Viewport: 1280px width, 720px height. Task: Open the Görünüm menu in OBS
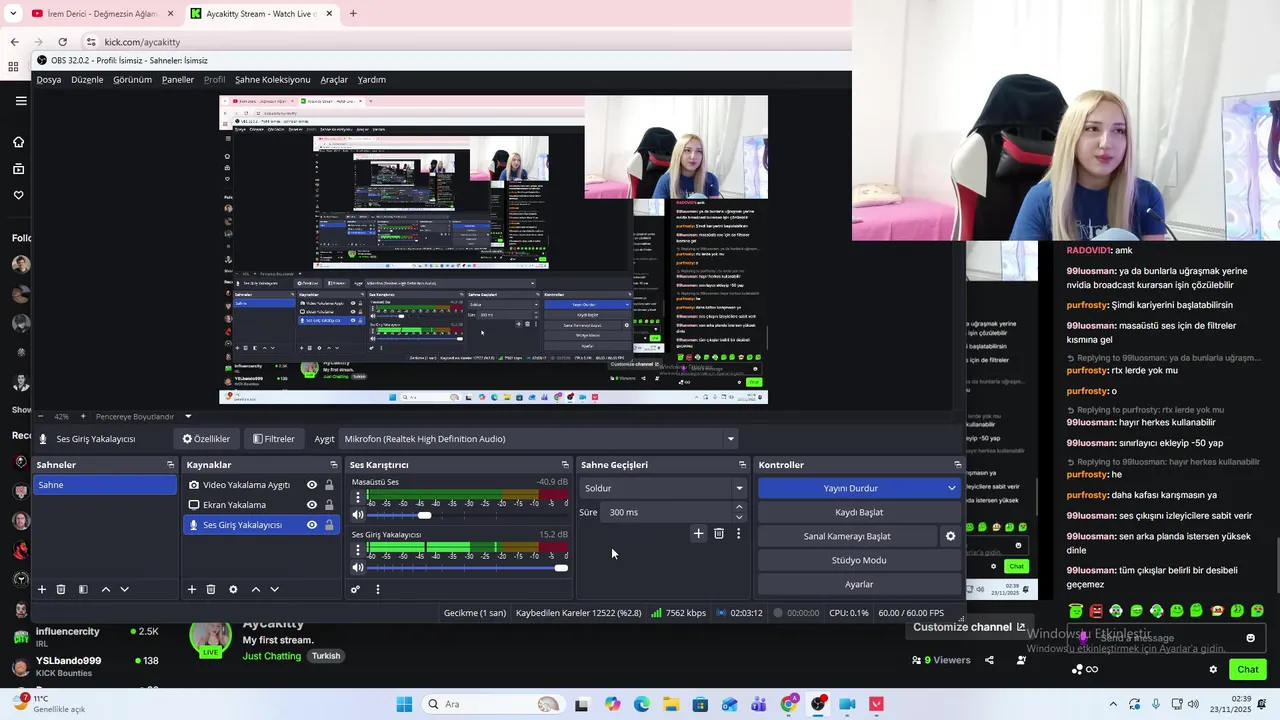pyautogui.click(x=132, y=80)
